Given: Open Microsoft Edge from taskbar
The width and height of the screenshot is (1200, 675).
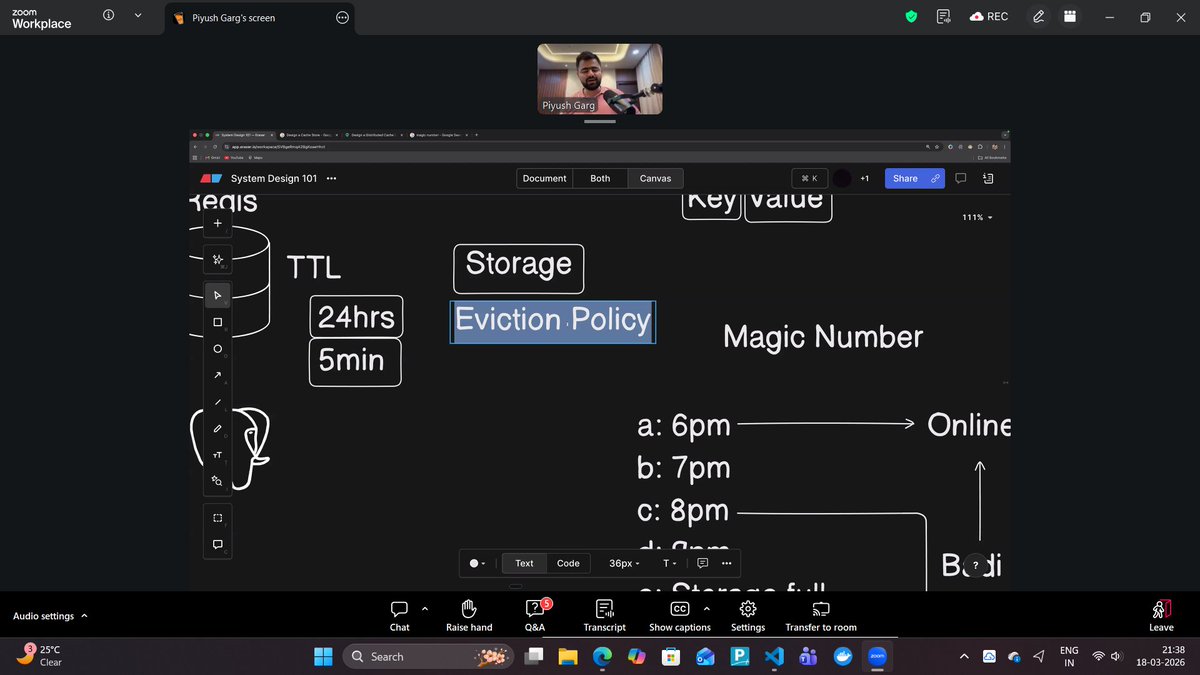Looking at the screenshot, I should (602, 656).
